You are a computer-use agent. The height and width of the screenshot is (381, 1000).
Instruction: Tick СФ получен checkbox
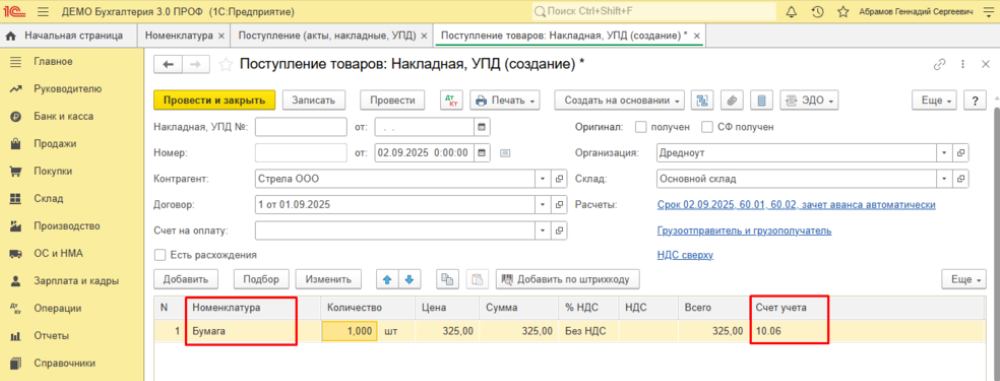[x=707, y=127]
